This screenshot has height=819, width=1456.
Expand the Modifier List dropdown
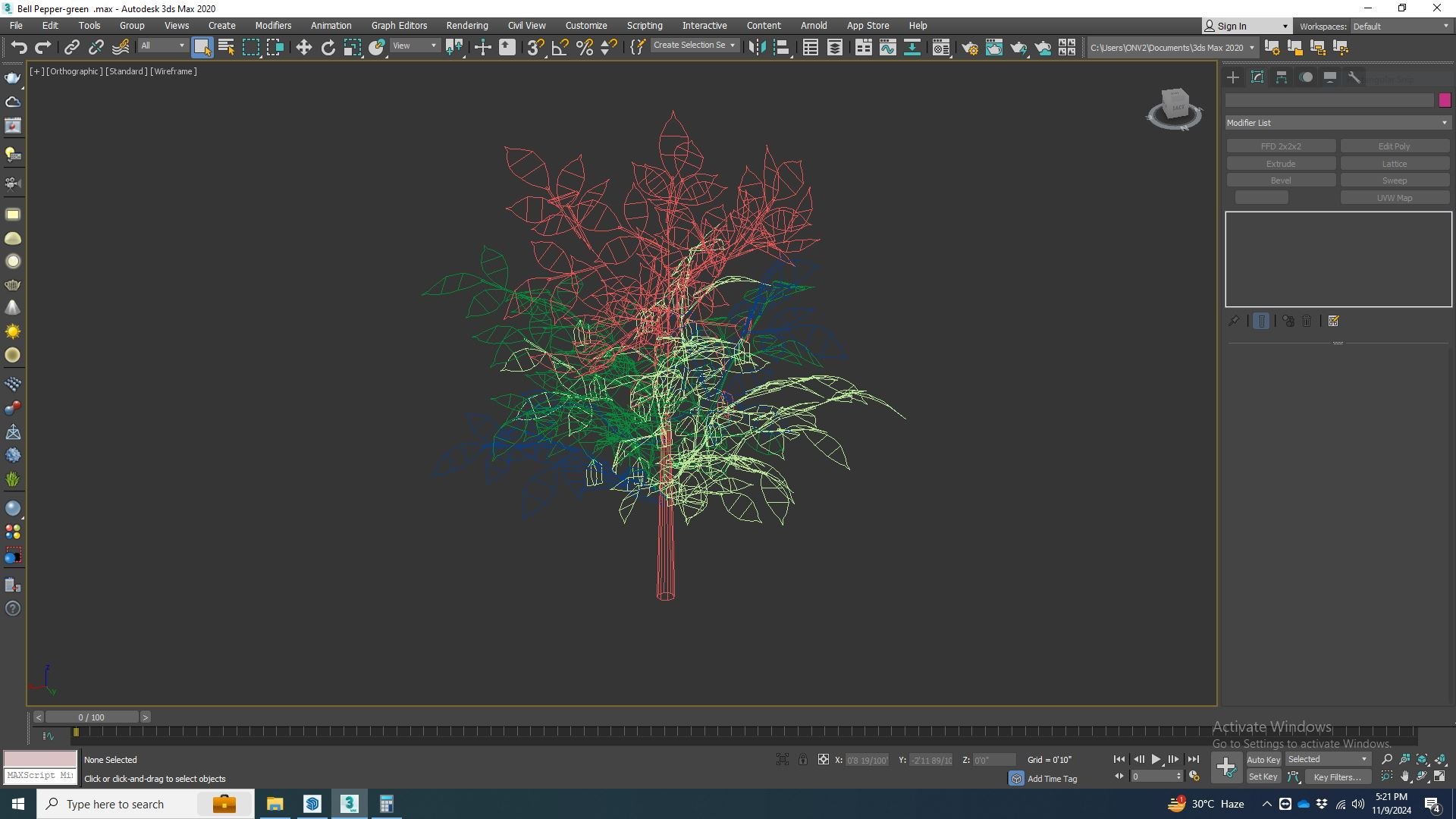coord(1338,123)
